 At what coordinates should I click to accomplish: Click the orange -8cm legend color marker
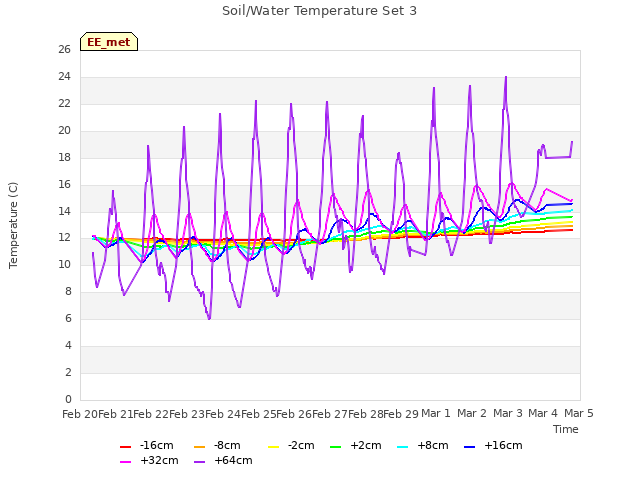pos(200,447)
